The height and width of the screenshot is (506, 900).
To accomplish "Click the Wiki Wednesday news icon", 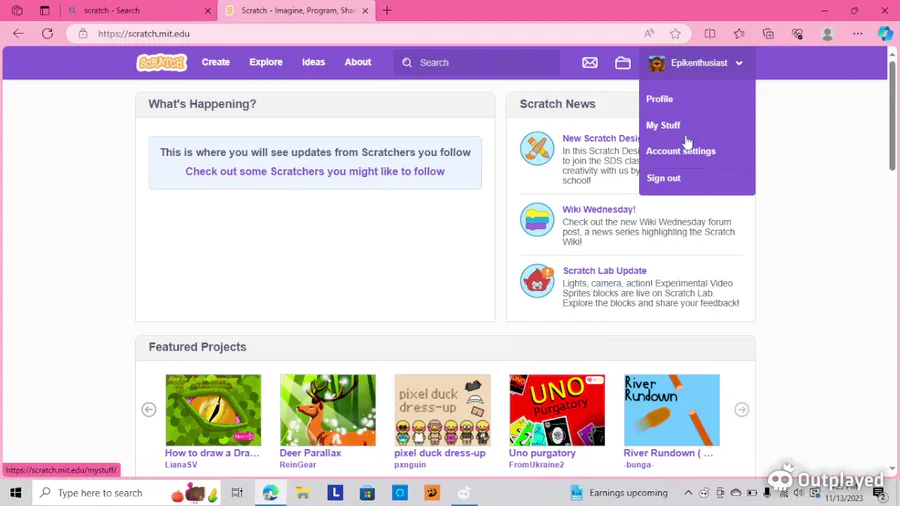I will [x=537, y=220].
